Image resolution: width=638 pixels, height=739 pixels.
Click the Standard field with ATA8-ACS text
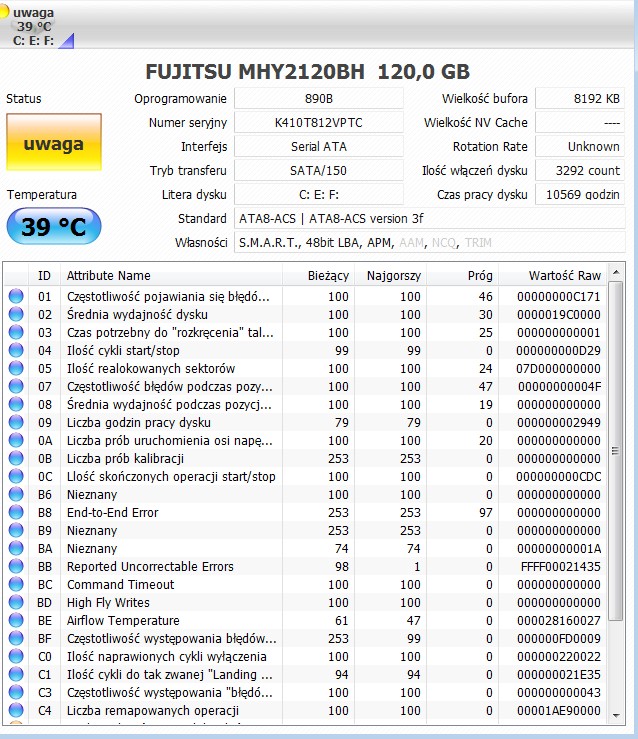tap(430, 219)
